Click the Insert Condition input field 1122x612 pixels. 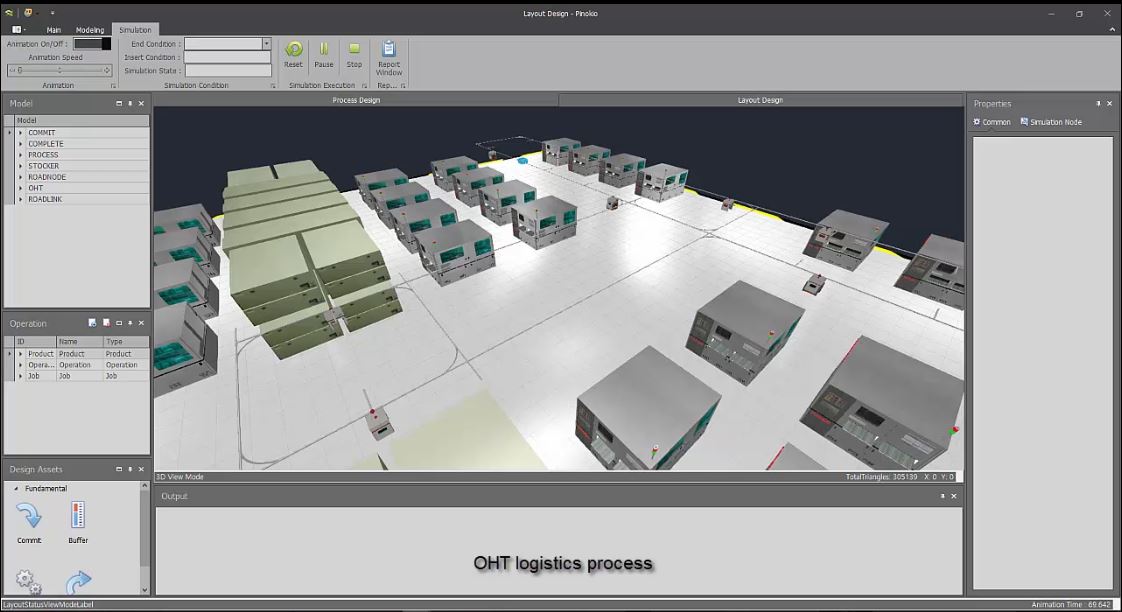coord(228,57)
